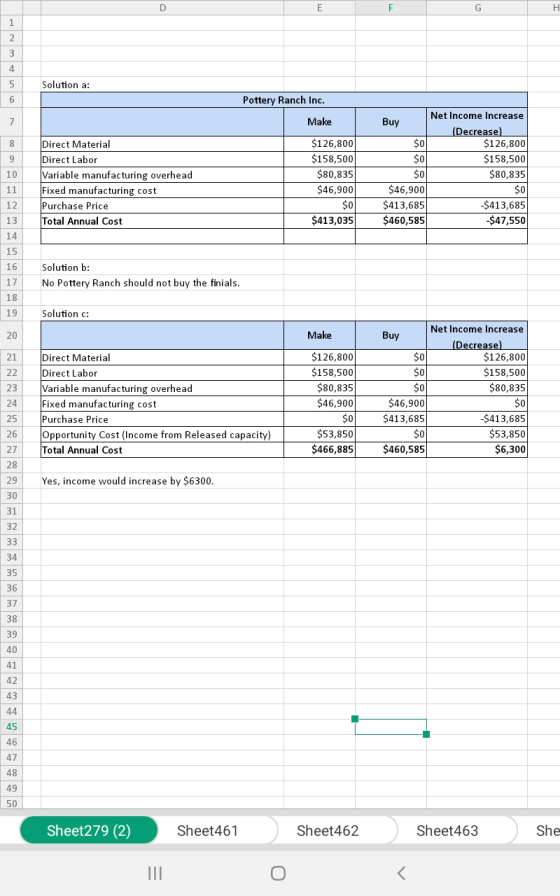Select the $6,300 net income cell
The image size is (560, 896).
[x=477, y=450]
